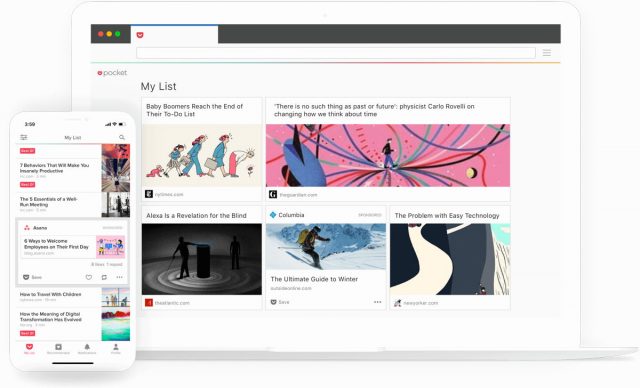The width and height of the screenshot is (640, 388).
Task: Open 6 Ways to Welcome Employees article
Action: (56, 244)
